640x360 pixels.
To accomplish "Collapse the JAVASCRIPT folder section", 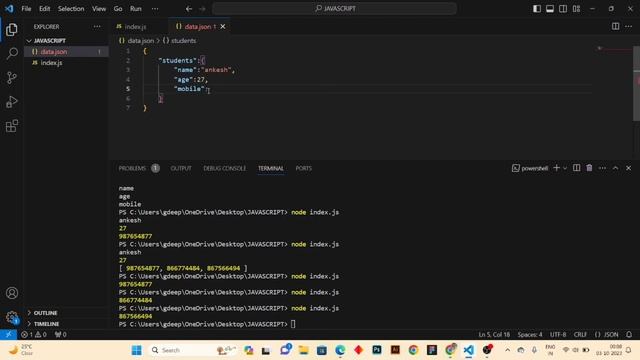I will click(x=67, y=40).
